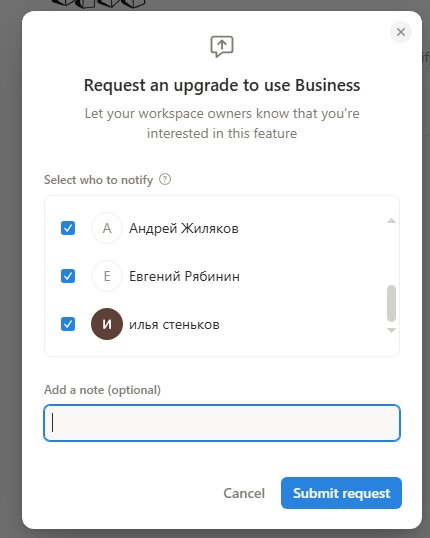Submit the upgrade request
430x538 pixels.
(341, 493)
